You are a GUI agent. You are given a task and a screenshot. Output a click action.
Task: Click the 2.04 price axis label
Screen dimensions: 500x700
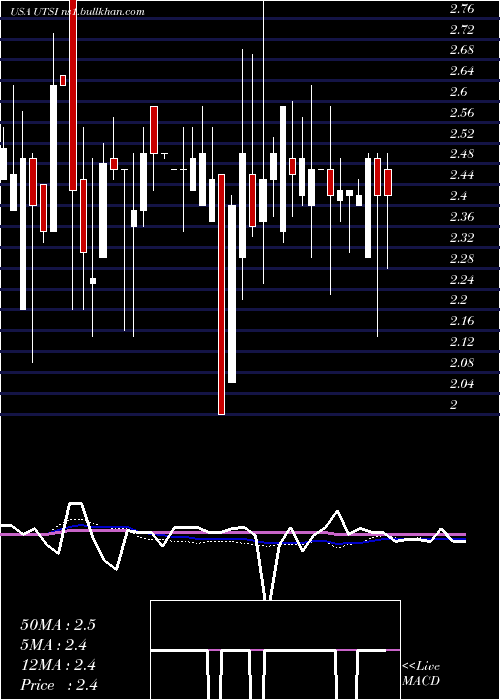(x=462, y=383)
